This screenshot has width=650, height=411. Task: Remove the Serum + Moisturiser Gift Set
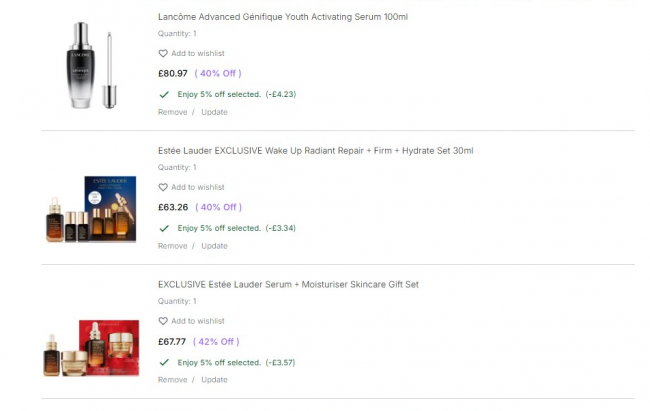172,380
